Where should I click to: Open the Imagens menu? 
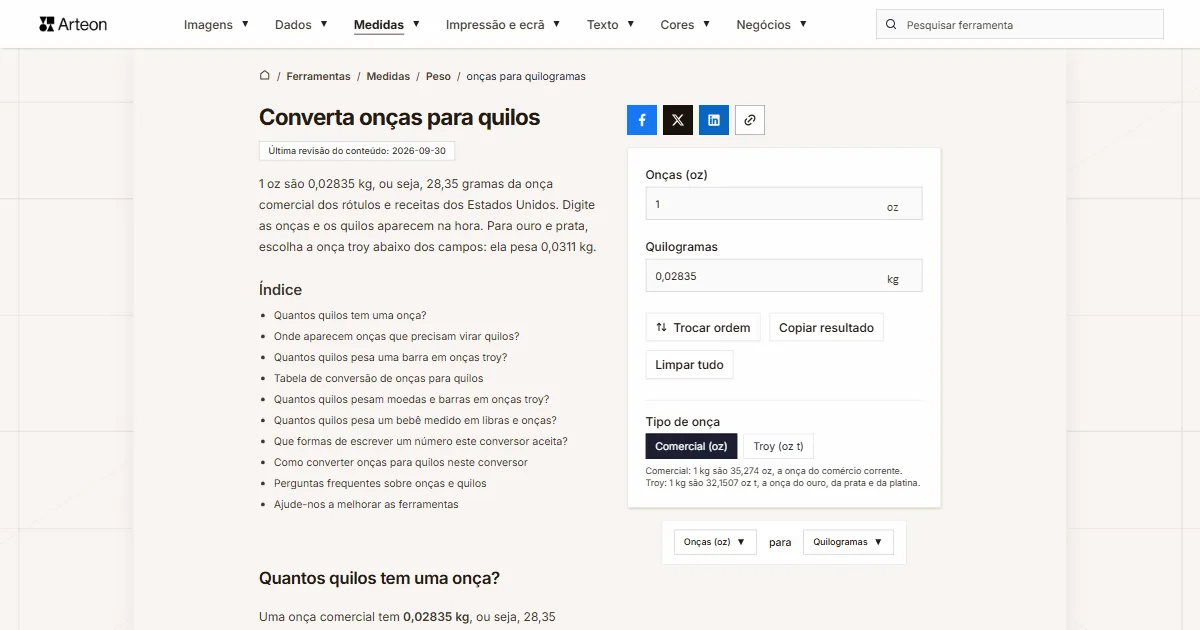tap(216, 24)
